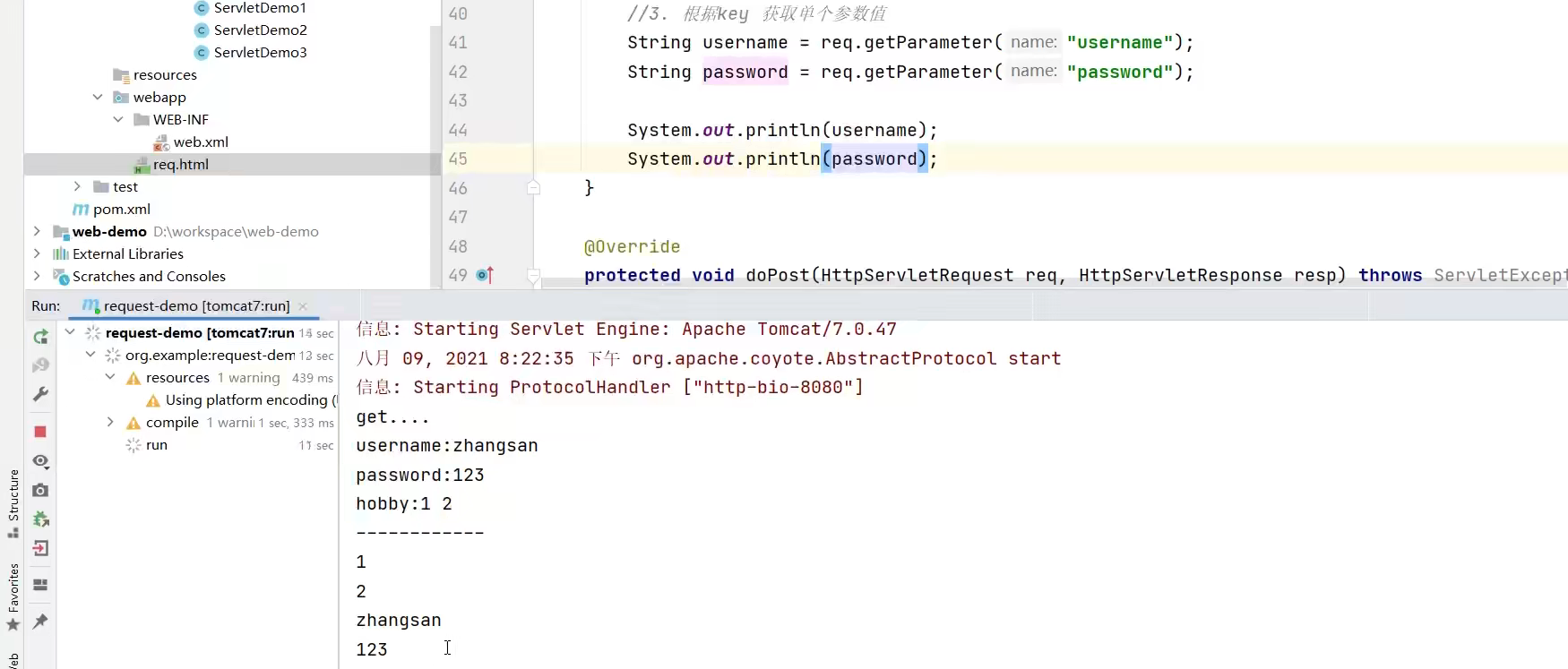This screenshot has width=1568, height=669.
Task: Click the test folder icon
Action: pos(101,186)
